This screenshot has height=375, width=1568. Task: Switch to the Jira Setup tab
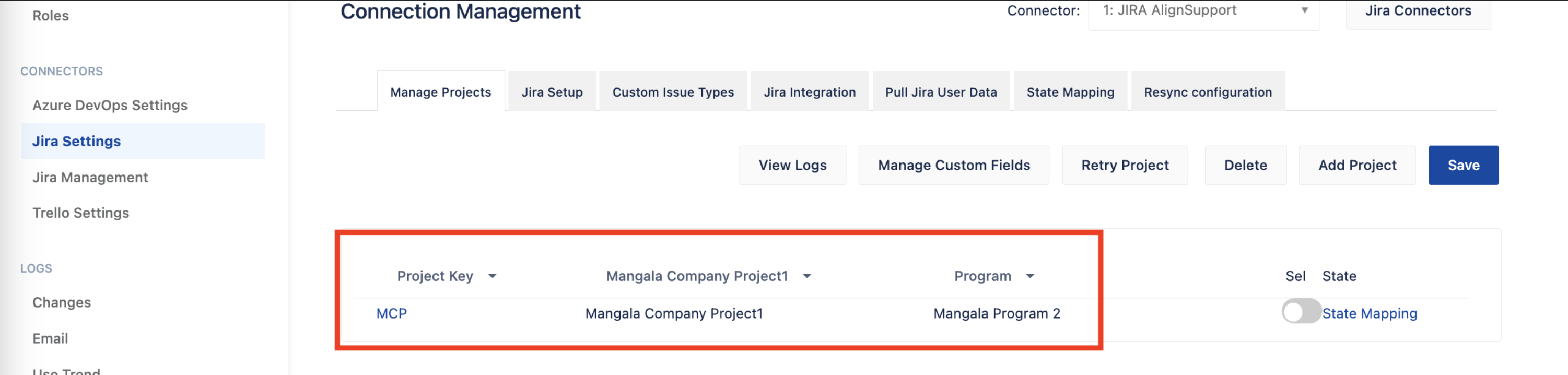point(552,92)
